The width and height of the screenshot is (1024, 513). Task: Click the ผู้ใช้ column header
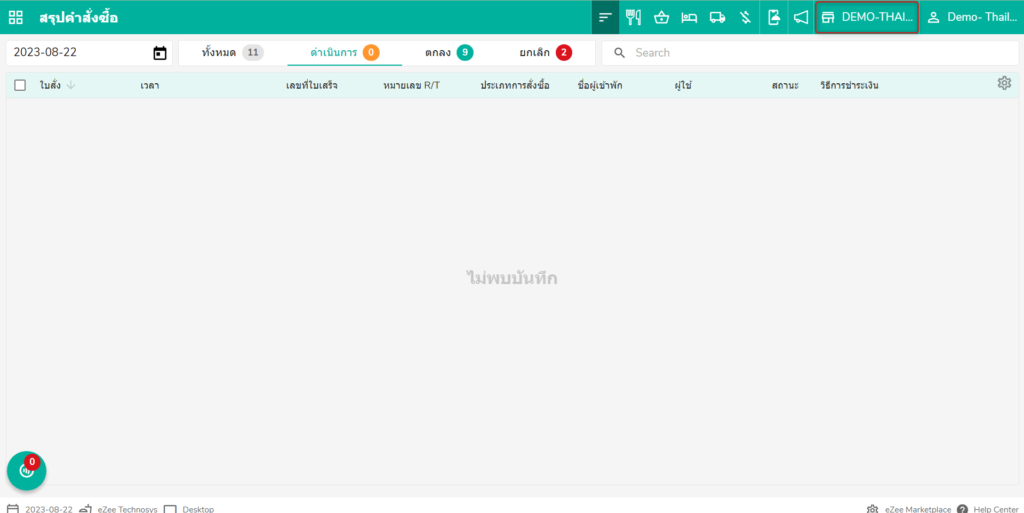(x=683, y=86)
